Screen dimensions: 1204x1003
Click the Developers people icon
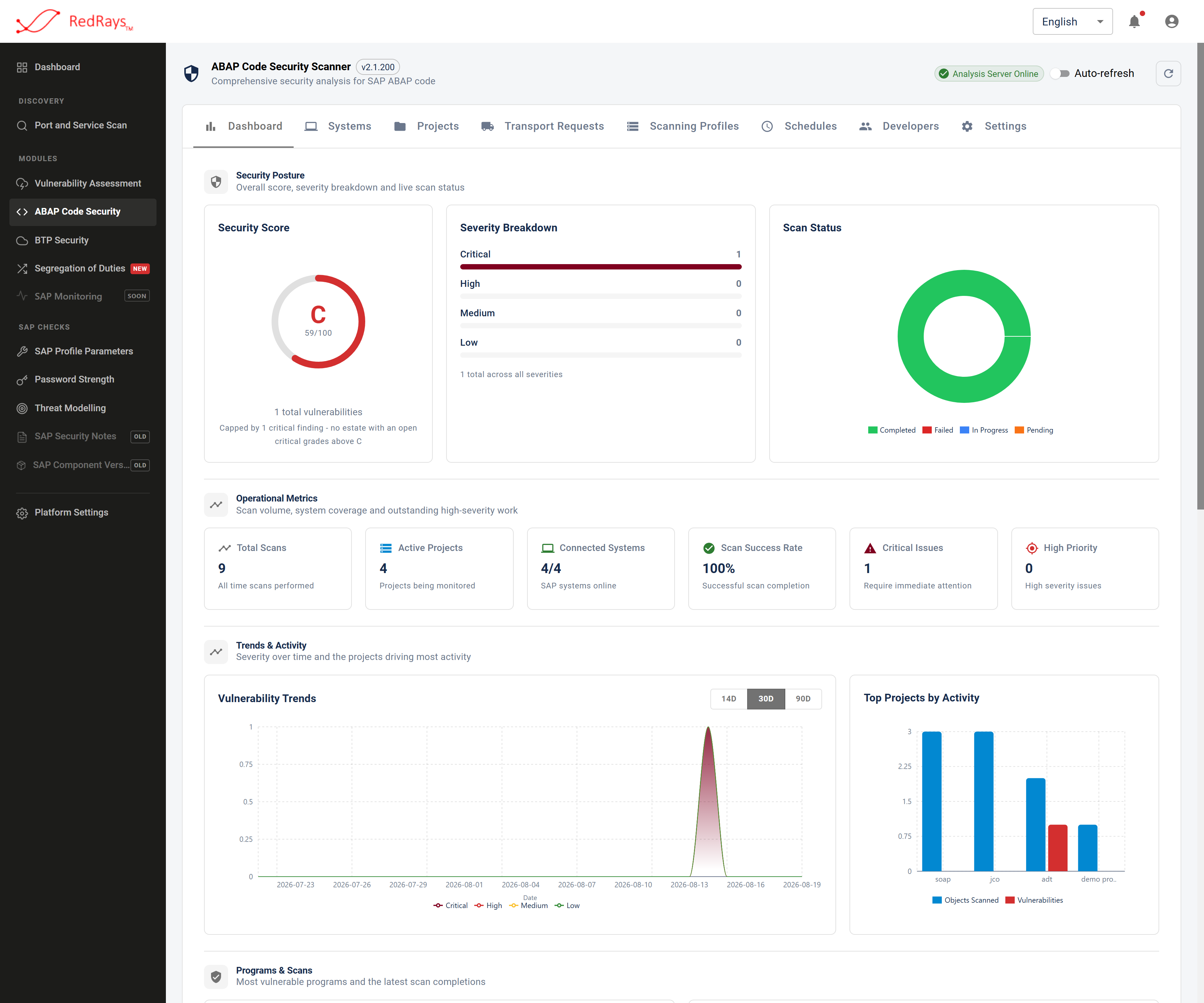click(x=866, y=126)
